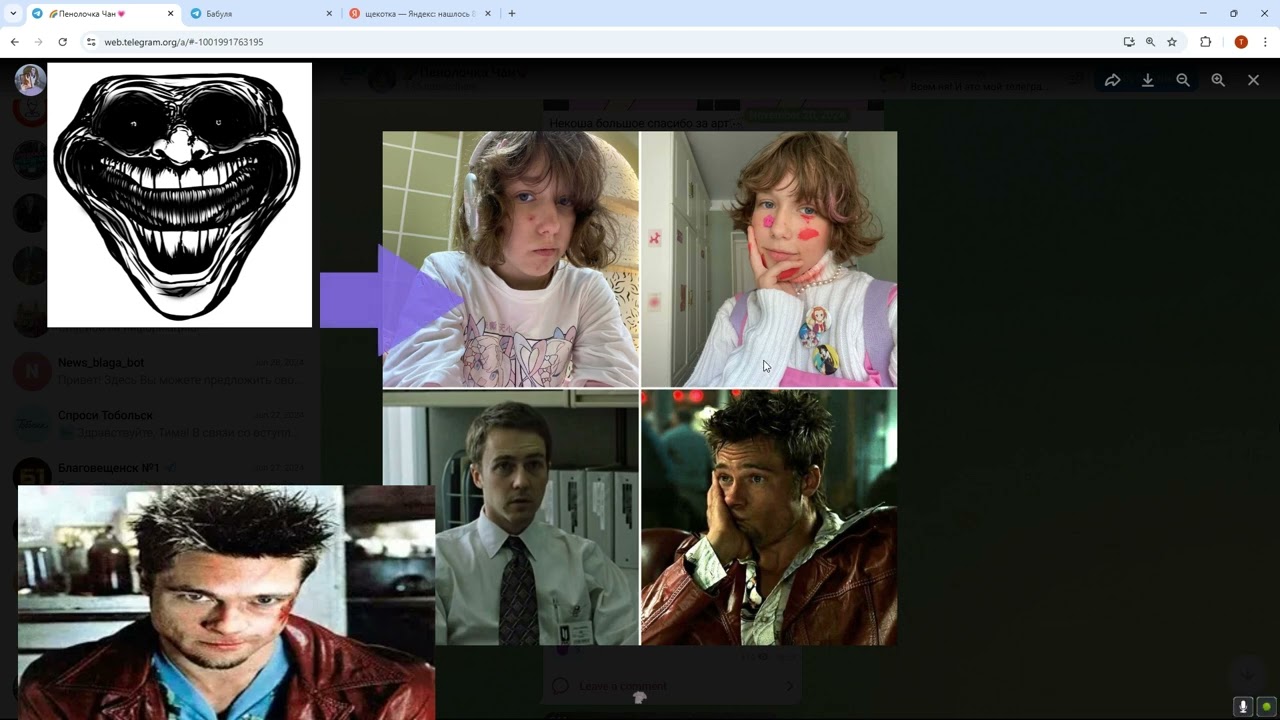Zoom out of the photo
The image size is (1280, 720).
[x=1183, y=80]
